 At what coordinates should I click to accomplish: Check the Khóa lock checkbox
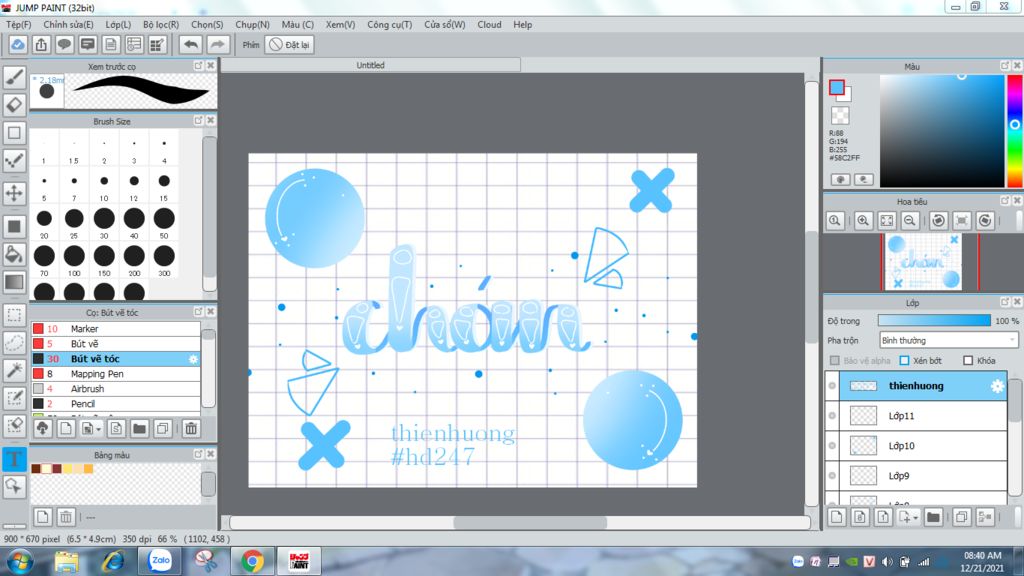click(x=968, y=360)
